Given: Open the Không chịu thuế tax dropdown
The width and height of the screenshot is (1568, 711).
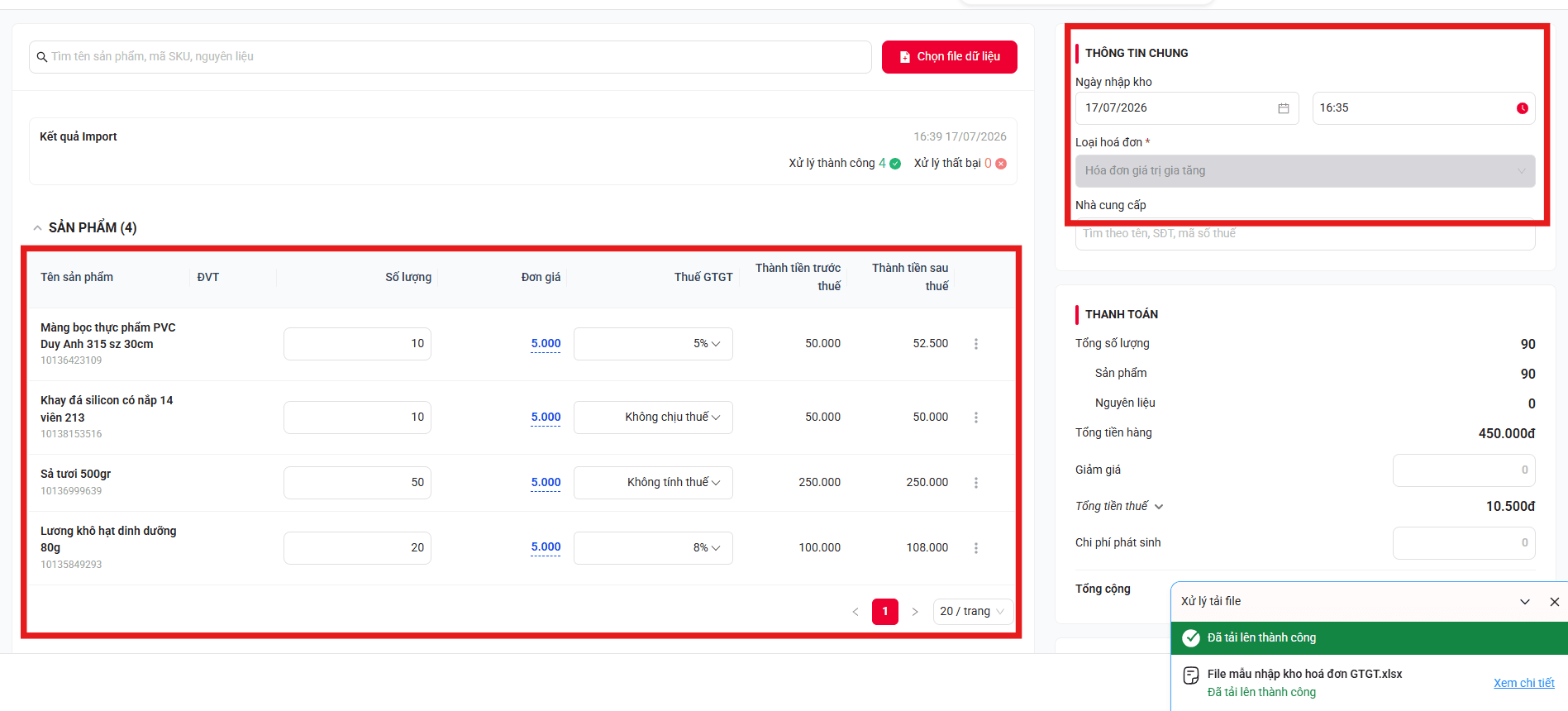Looking at the screenshot, I should coord(653,418).
